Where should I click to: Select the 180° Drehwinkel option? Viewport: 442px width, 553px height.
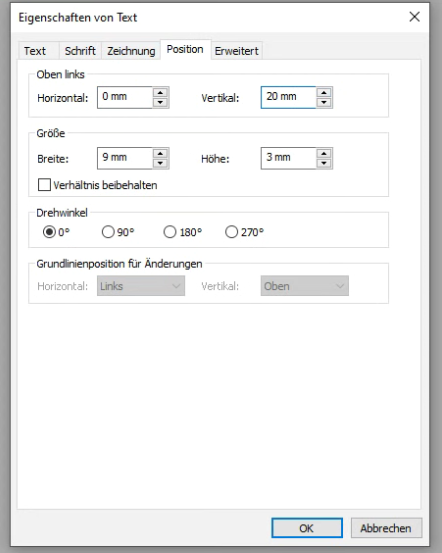(x=170, y=232)
